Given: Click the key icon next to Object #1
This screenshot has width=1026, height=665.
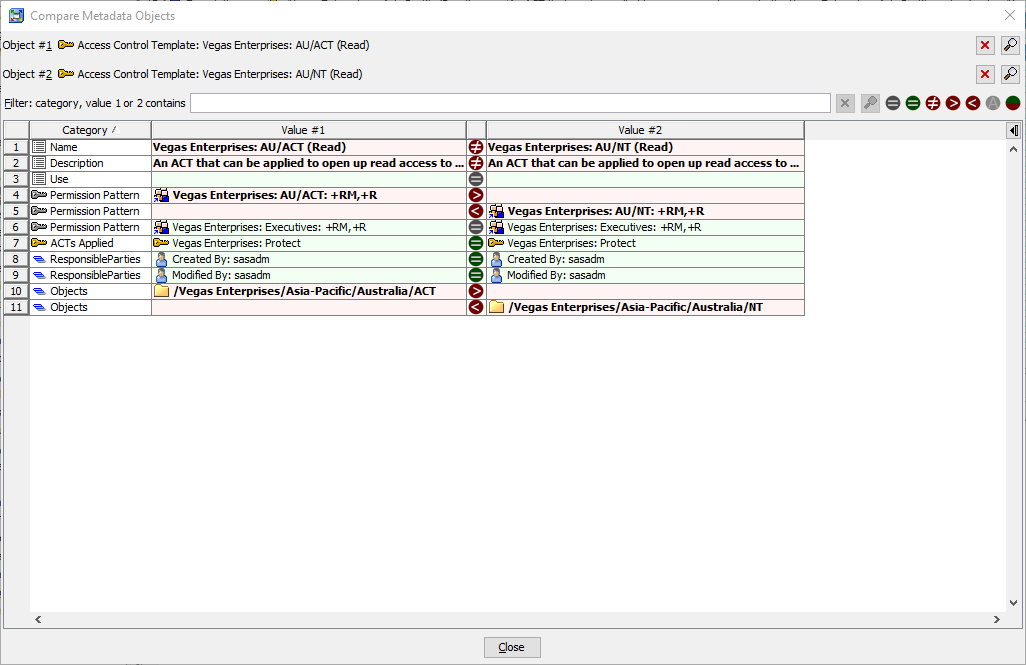Looking at the screenshot, I should tap(65, 45).
